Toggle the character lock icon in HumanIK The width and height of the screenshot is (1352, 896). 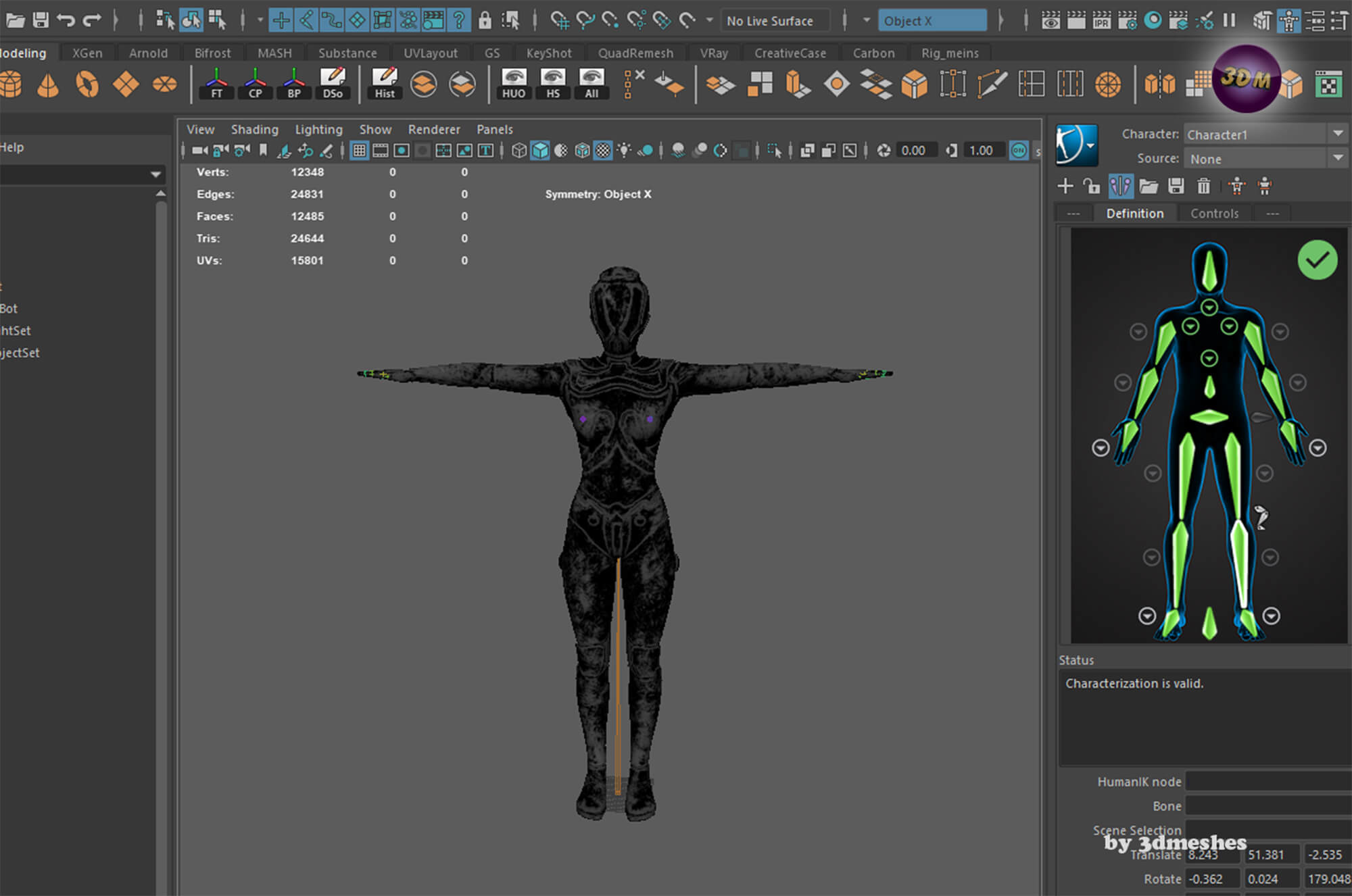pos(1091,186)
